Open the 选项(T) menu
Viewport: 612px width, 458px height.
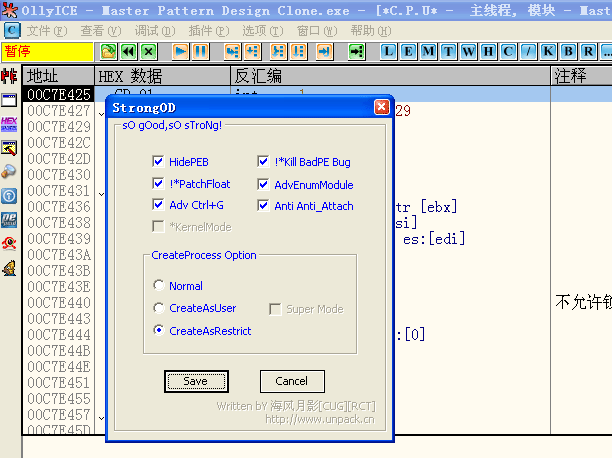tap(263, 30)
